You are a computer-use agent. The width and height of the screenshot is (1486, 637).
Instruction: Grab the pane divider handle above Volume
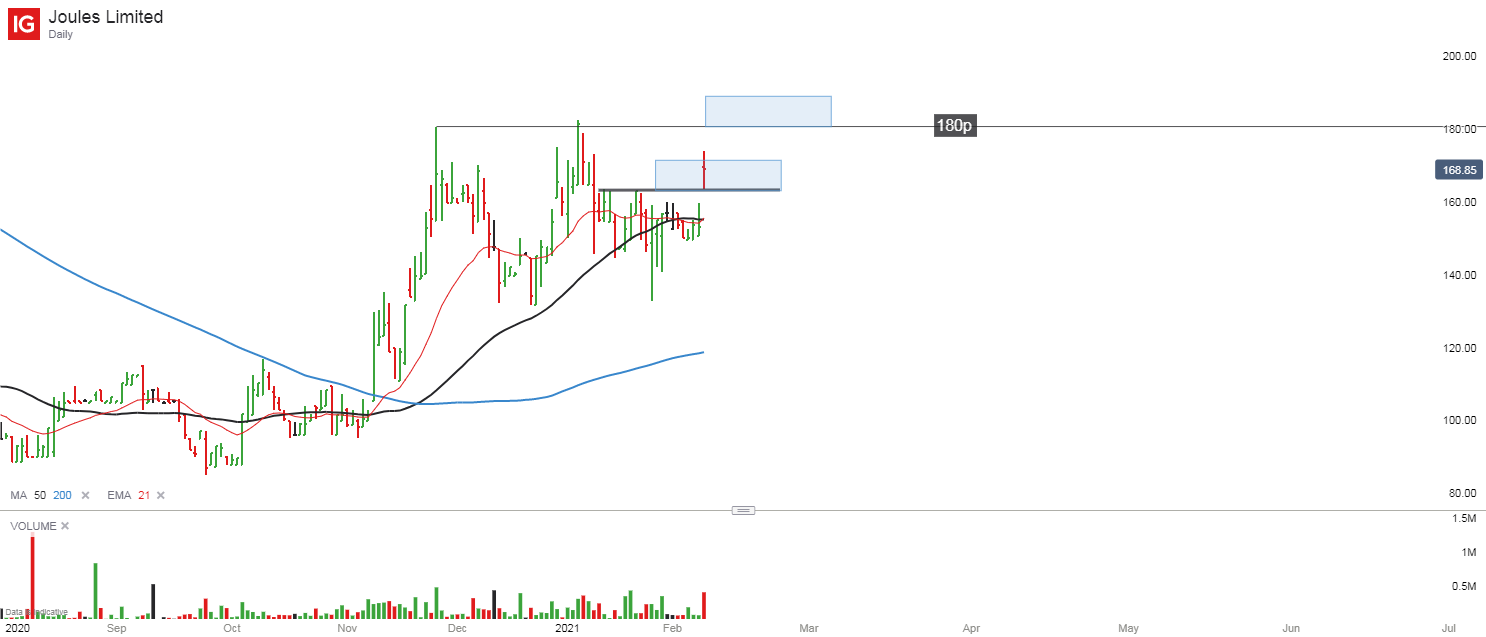pyautogui.click(x=743, y=510)
